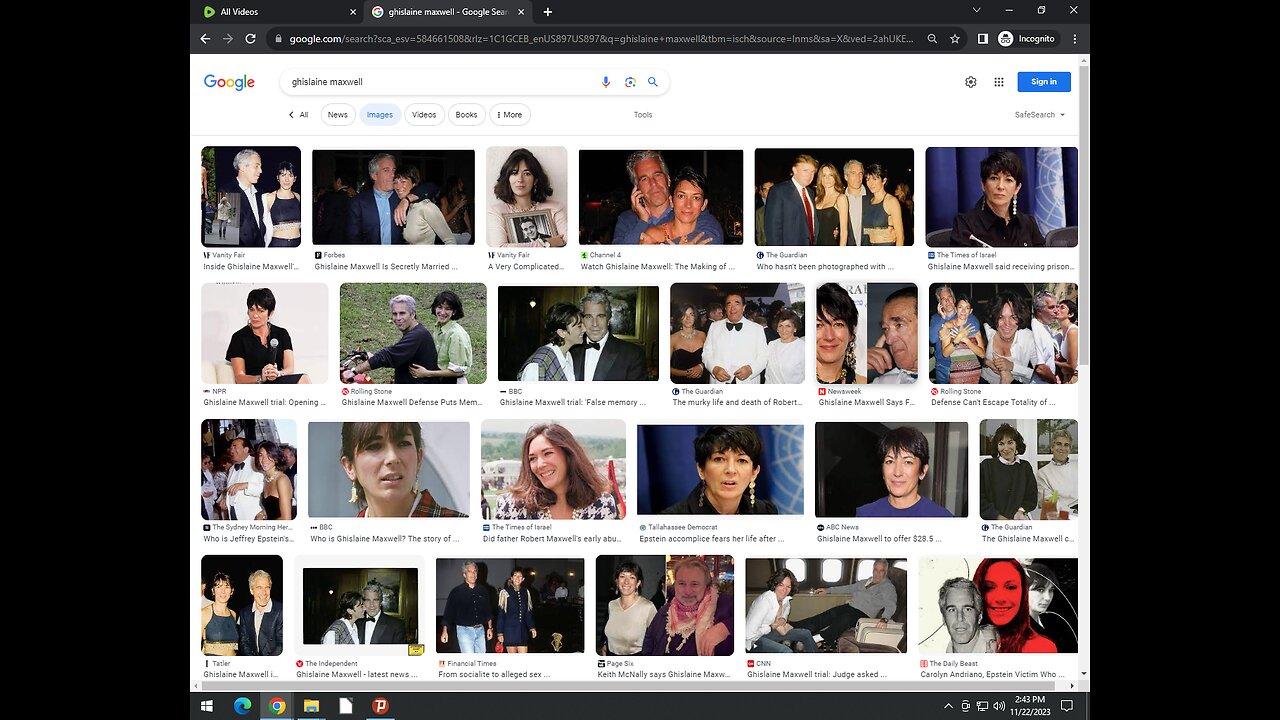Reload the current page
1280x720 pixels.
pyautogui.click(x=251, y=39)
